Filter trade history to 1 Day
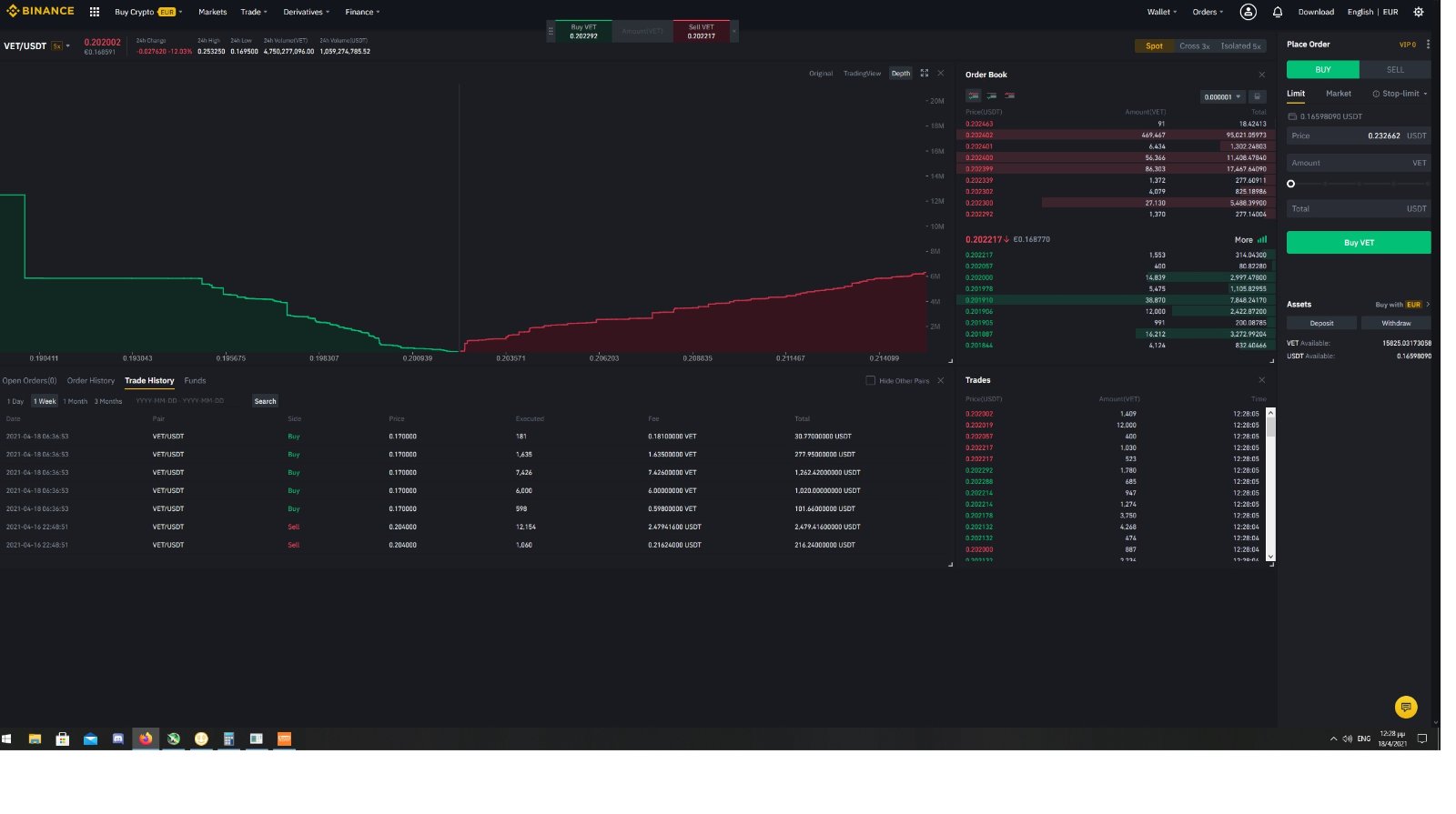Image resolution: width=1456 pixels, height=814 pixels. pos(15,401)
